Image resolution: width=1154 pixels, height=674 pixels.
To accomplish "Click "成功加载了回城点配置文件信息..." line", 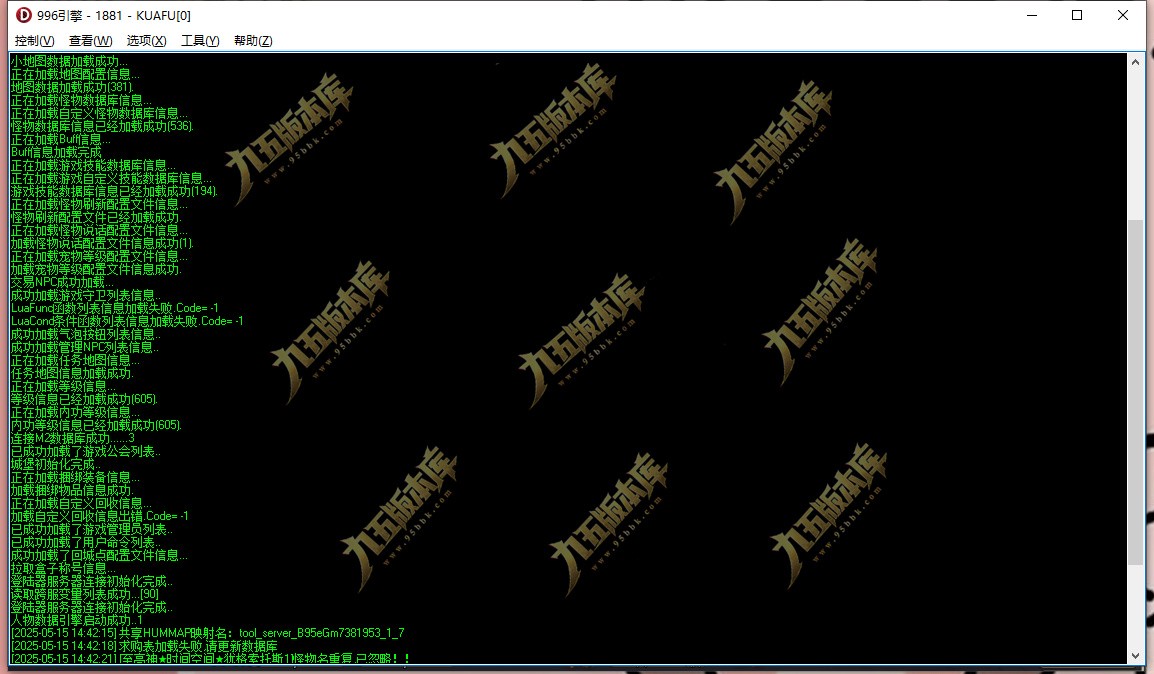I will pos(99,556).
